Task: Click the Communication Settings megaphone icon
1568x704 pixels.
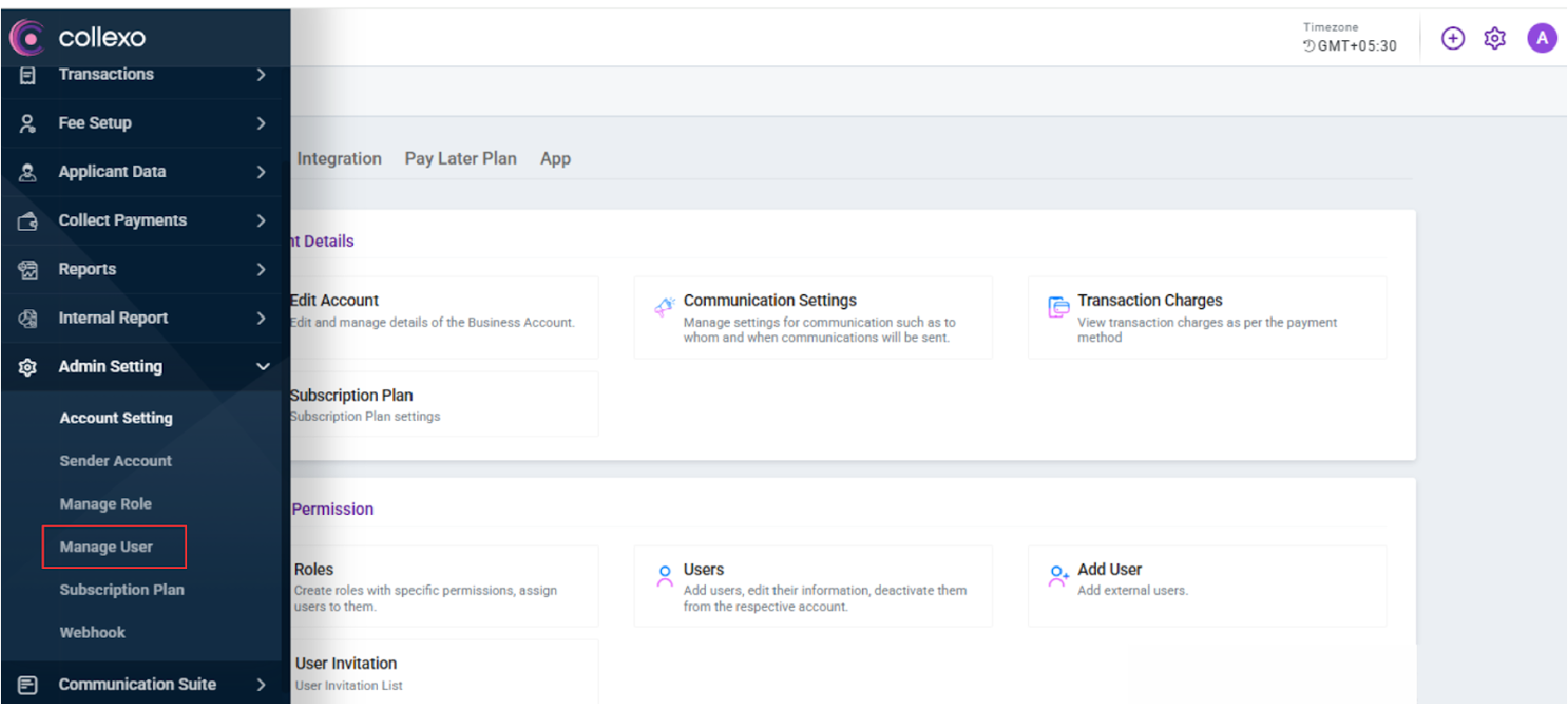Action: [664, 307]
